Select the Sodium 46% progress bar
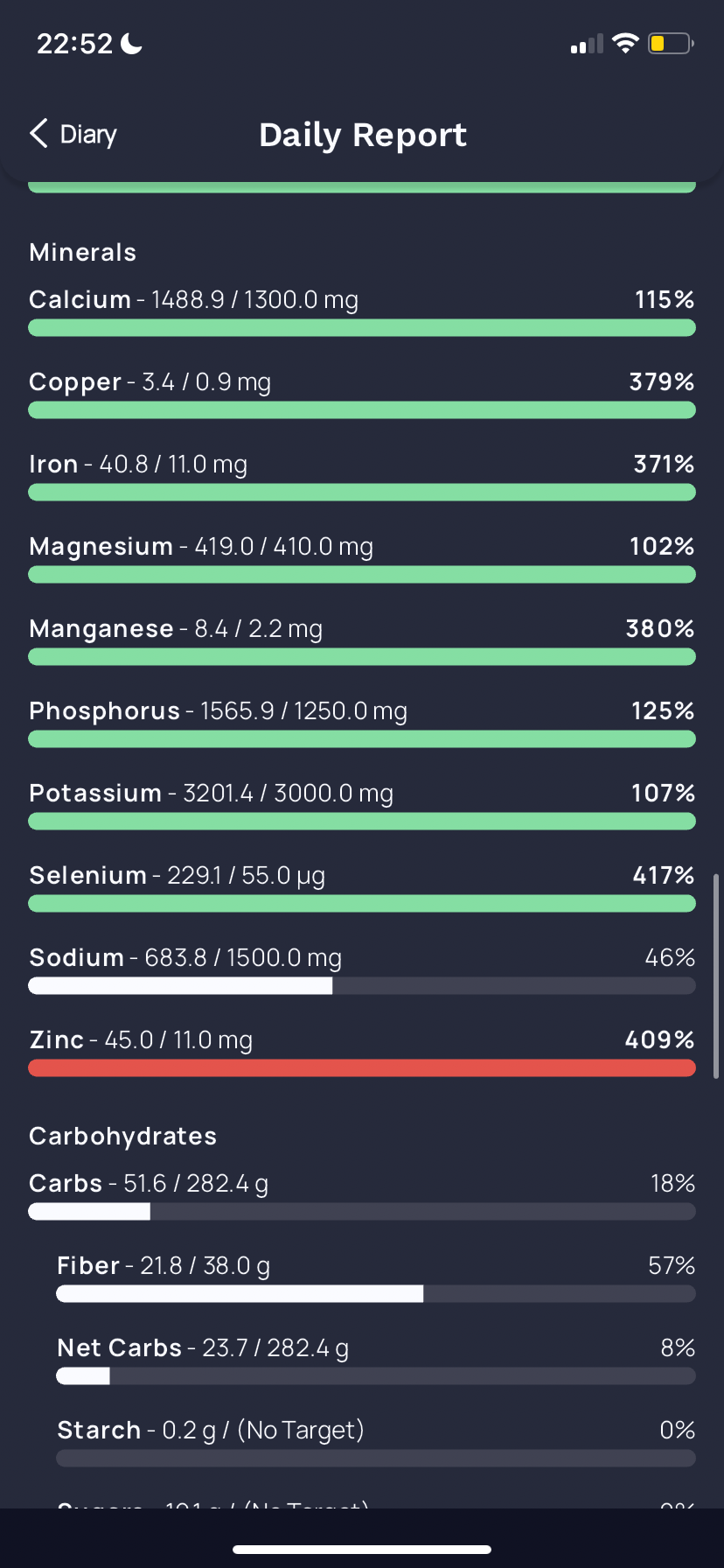The image size is (724, 1568). 361,986
